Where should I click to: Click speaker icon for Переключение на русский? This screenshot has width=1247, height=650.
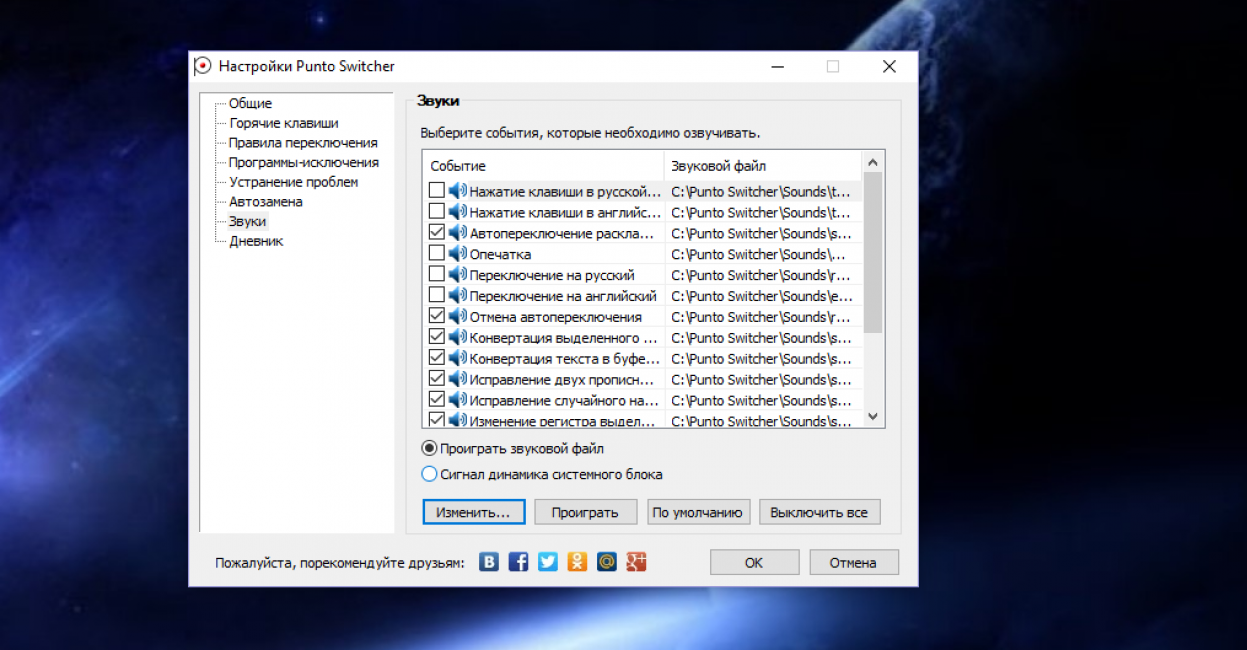click(x=458, y=275)
